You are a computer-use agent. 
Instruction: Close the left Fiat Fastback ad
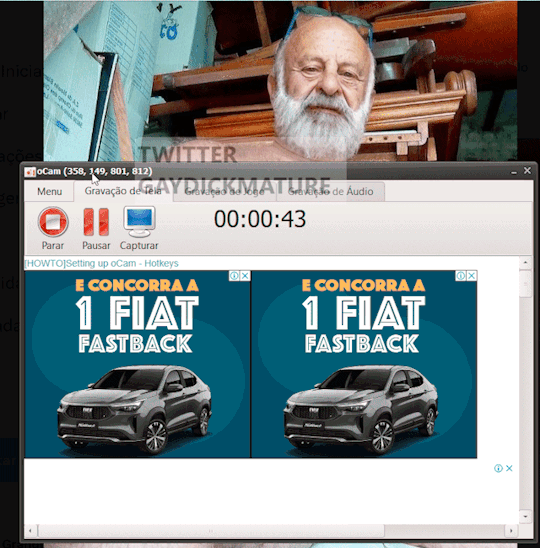(245, 276)
